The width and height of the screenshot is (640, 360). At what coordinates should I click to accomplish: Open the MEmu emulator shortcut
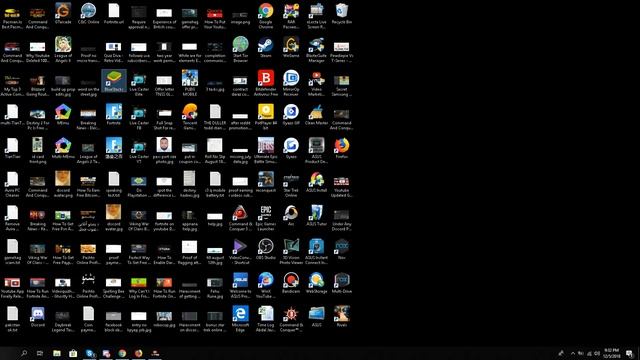[63, 114]
